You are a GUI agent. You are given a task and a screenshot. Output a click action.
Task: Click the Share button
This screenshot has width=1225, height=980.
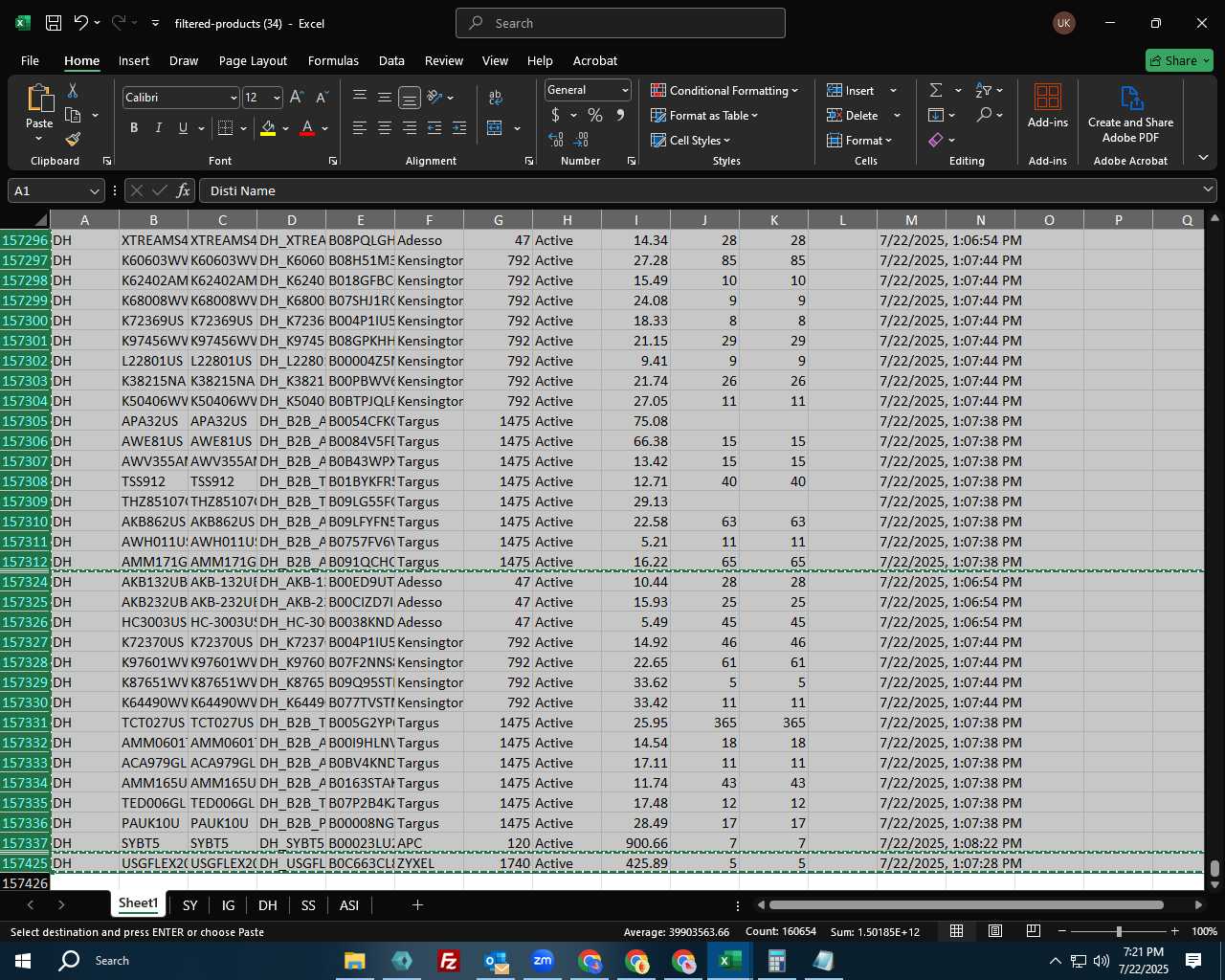(x=1179, y=60)
